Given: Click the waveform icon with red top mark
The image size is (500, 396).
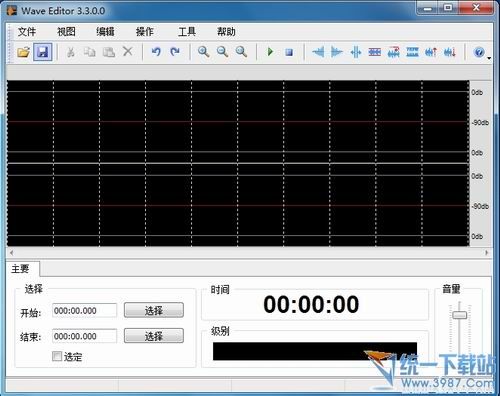Looking at the screenshot, I should (394, 52).
